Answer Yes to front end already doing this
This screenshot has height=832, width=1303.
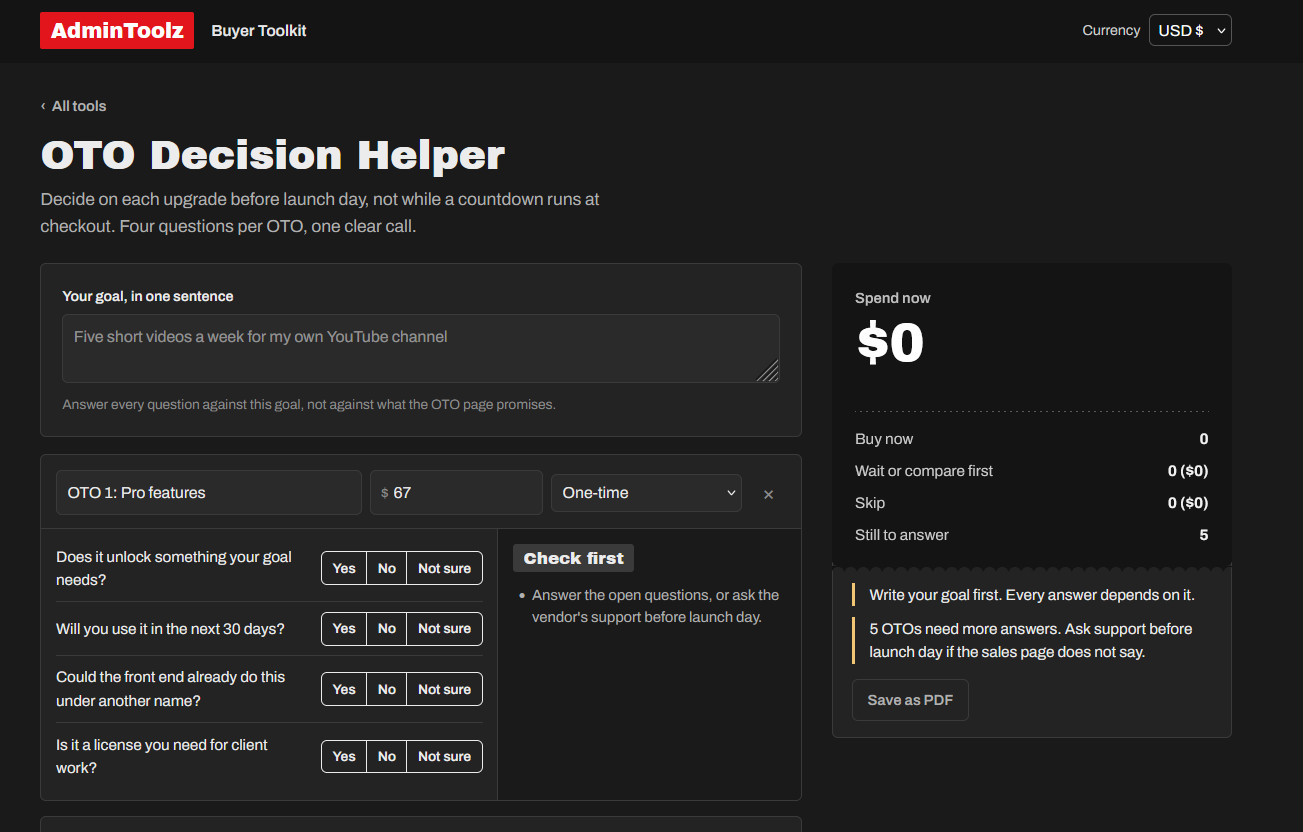[344, 689]
